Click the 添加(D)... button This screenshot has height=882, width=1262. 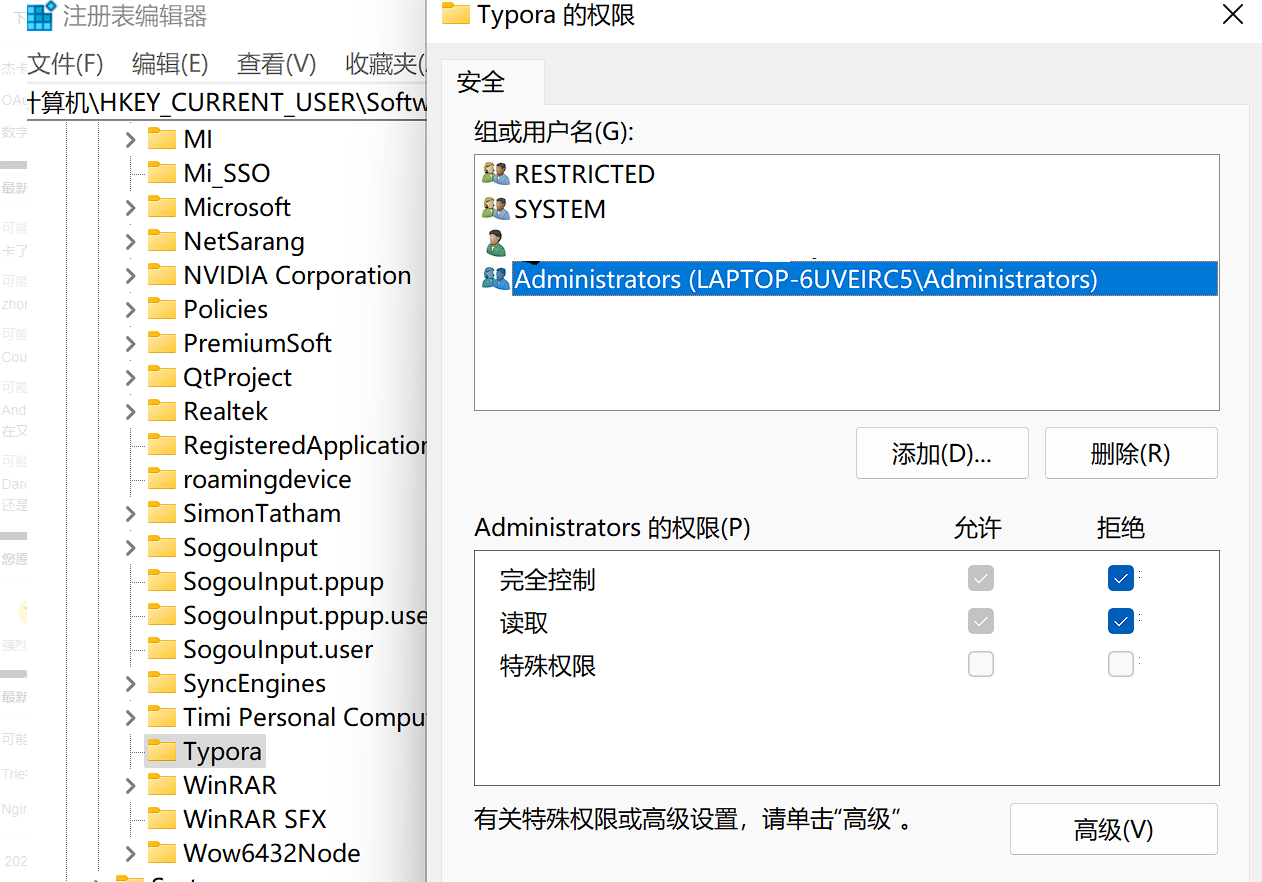(941, 454)
